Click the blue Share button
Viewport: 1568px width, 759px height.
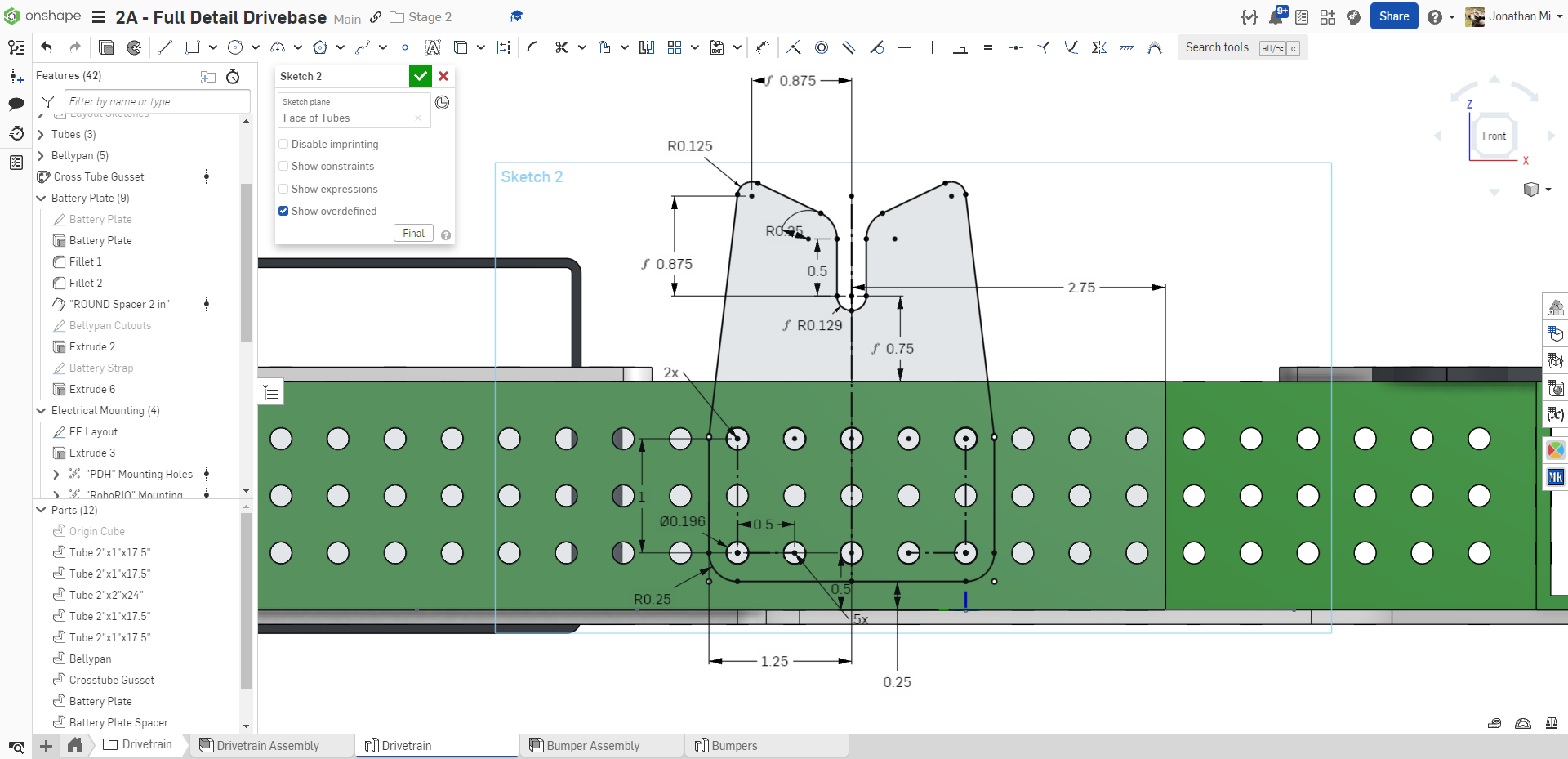[x=1393, y=16]
